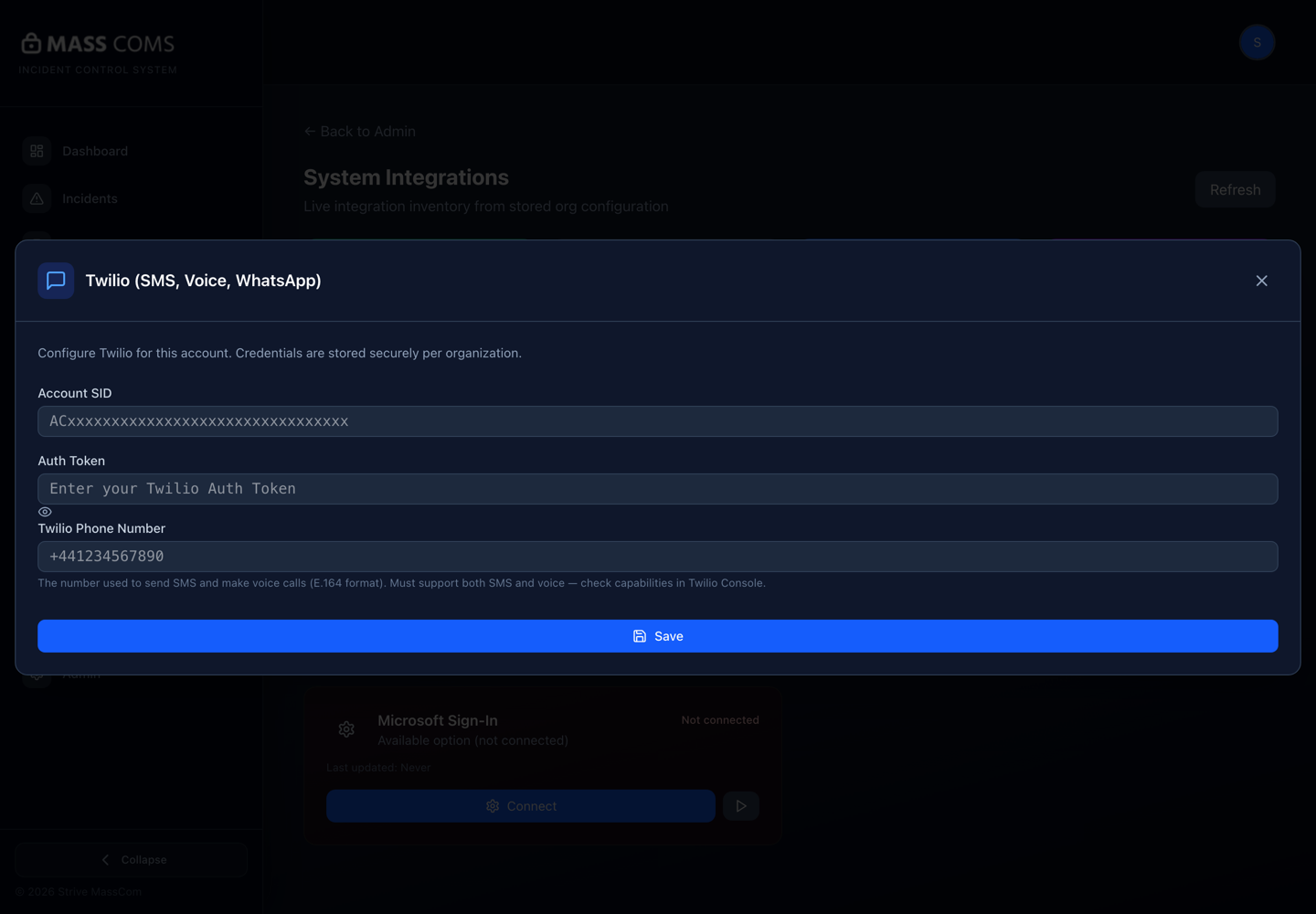Connect Microsoft Sign-In integration
The height and width of the screenshot is (914, 1316).
(521, 806)
